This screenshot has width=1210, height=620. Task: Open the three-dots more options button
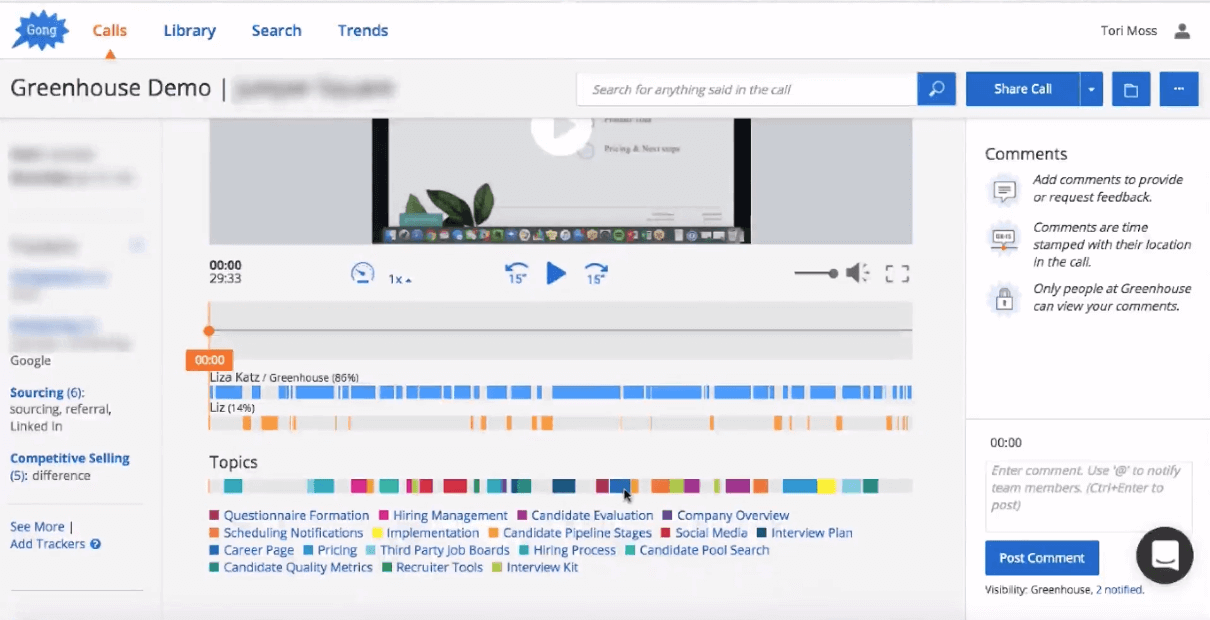pos(1179,89)
